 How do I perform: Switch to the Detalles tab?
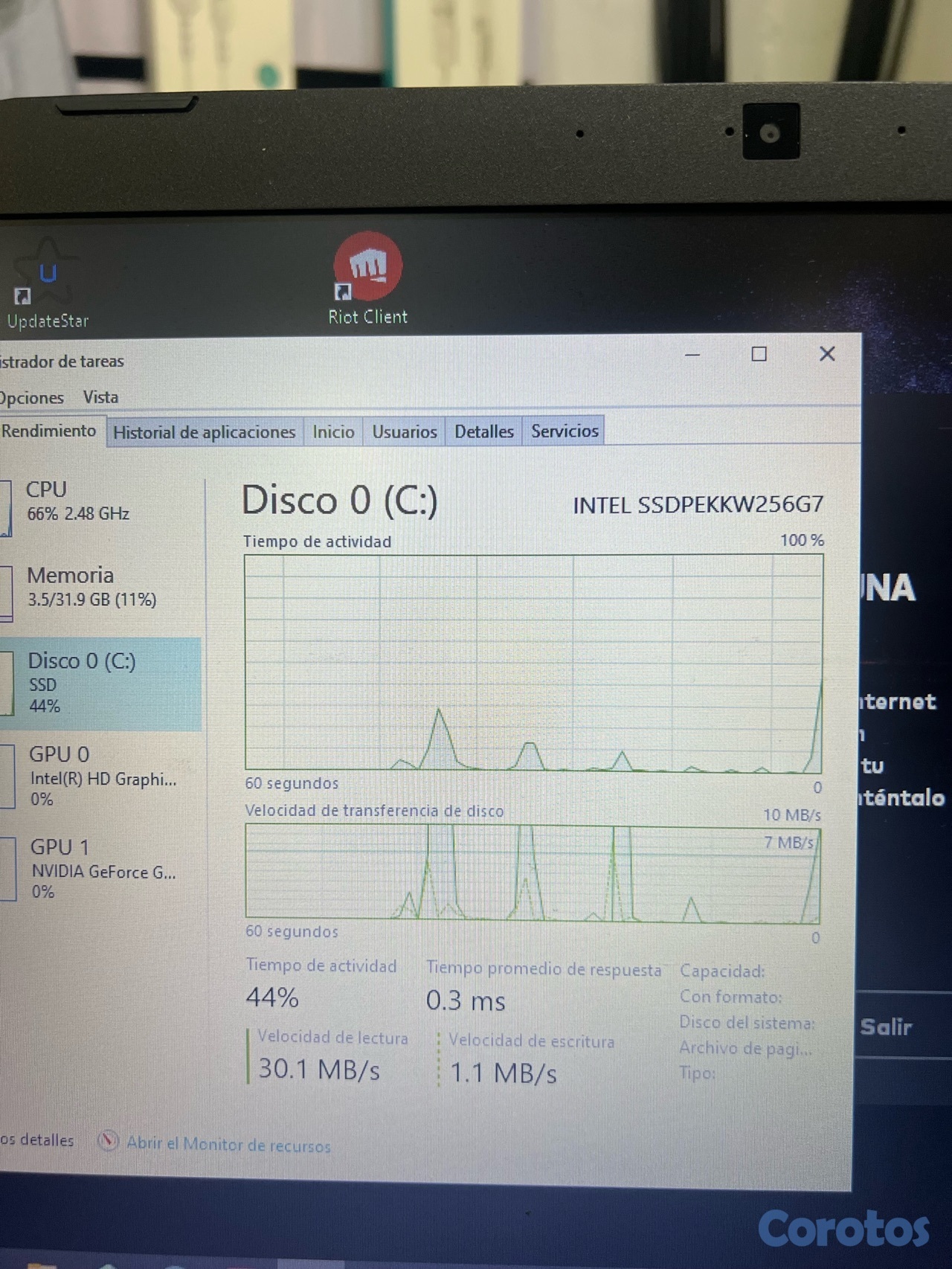483,431
